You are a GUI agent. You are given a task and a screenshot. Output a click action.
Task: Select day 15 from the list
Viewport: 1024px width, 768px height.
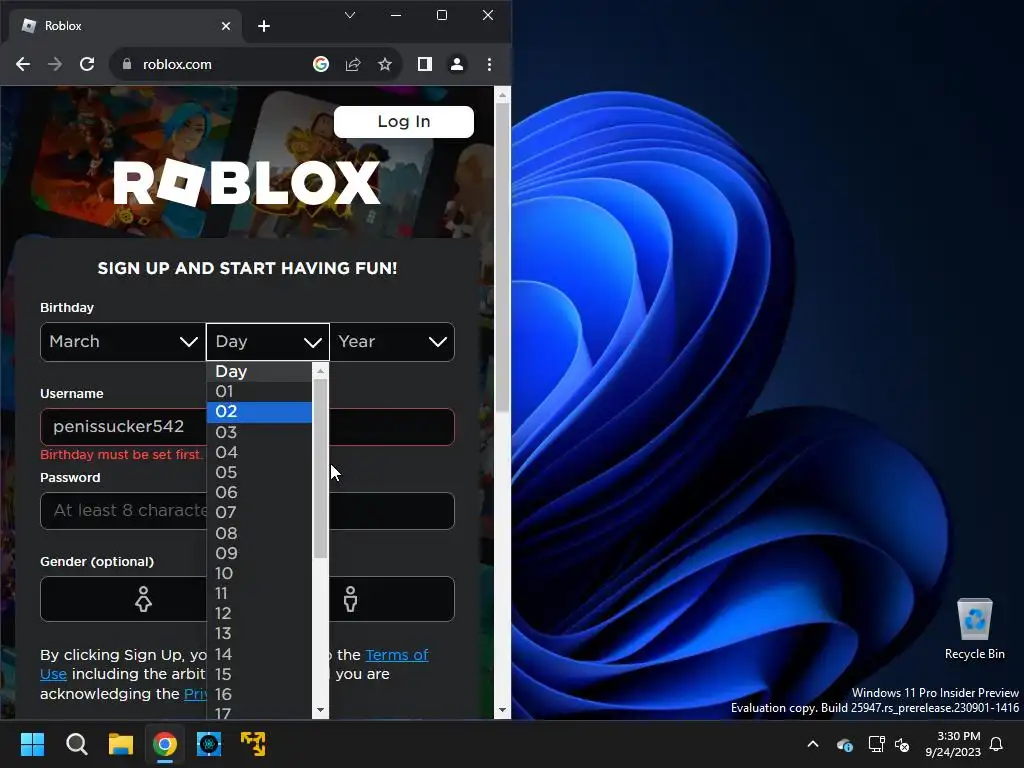pos(259,674)
